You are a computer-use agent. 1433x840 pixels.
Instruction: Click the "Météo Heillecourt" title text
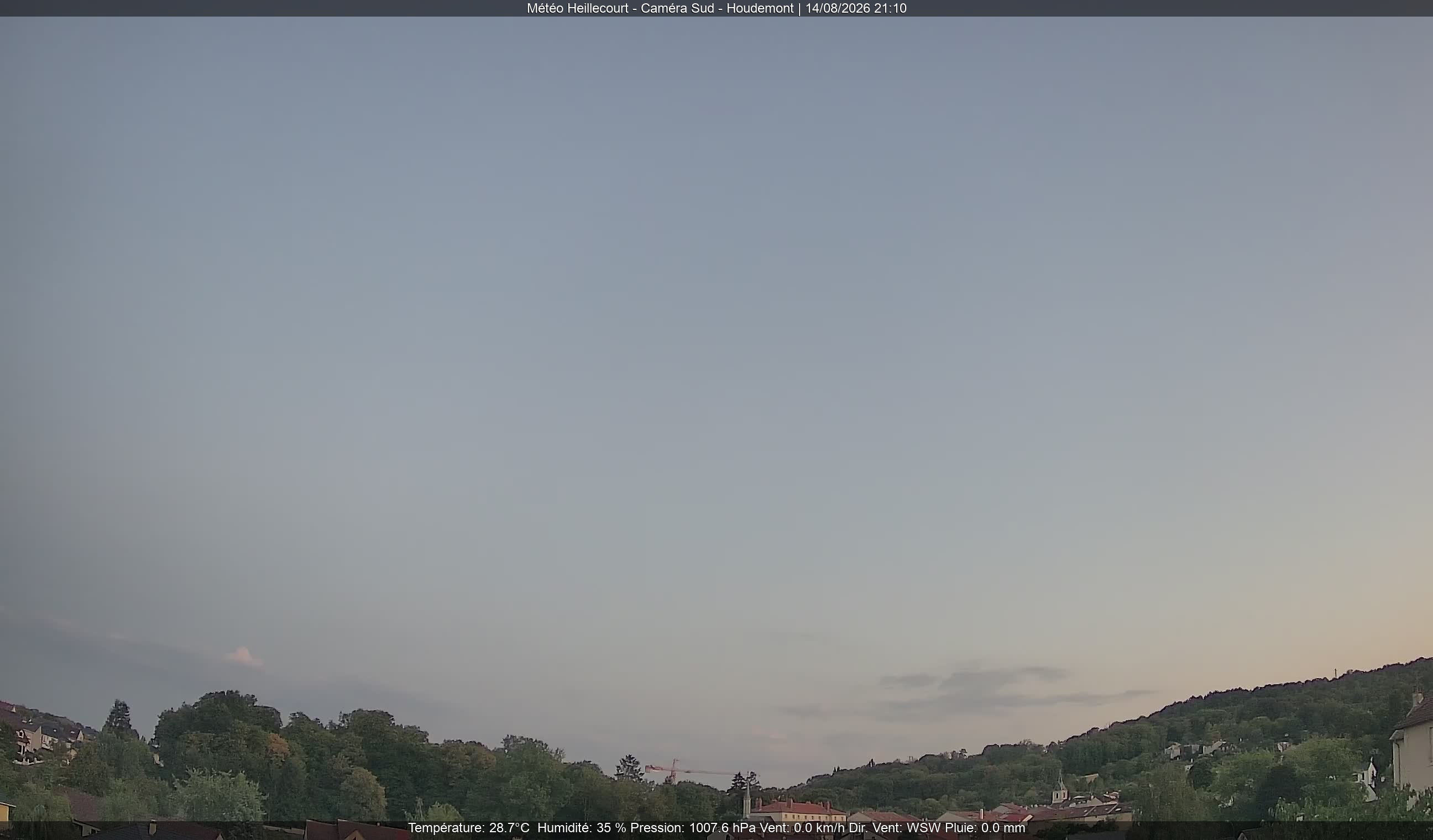pyautogui.click(x=577, y=8)
